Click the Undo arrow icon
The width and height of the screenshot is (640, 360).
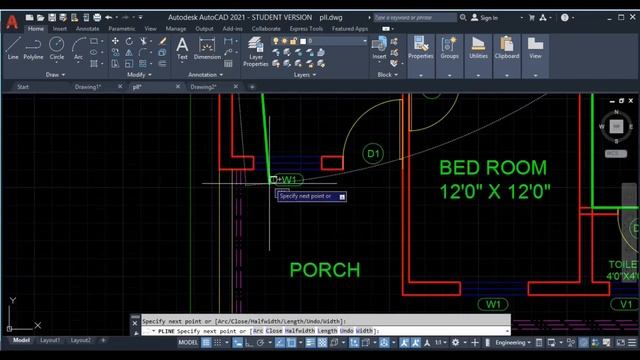coord(109,18)
